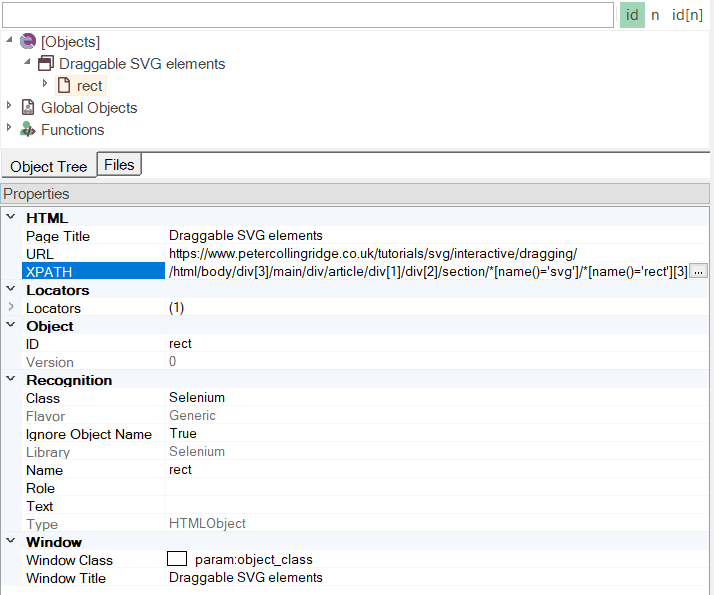Click the Window Class color swatch
714x595 pixels.
pyautogui.click(x=177, y=560)
